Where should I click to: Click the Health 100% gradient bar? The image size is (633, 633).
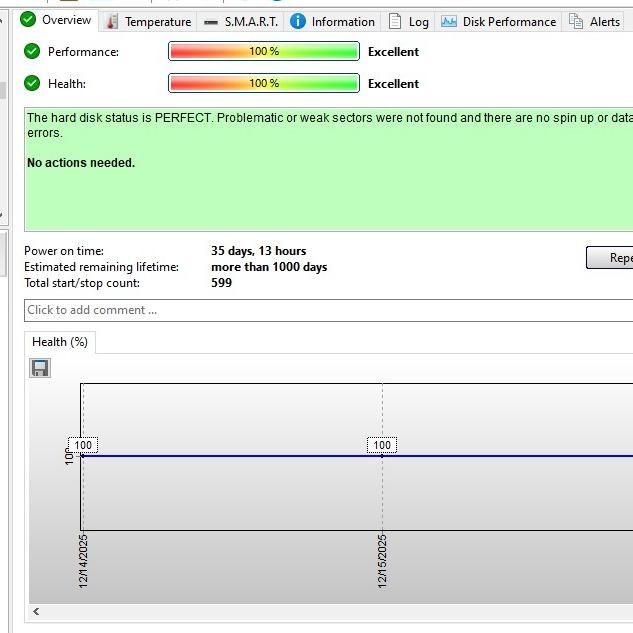coord(263,84)
